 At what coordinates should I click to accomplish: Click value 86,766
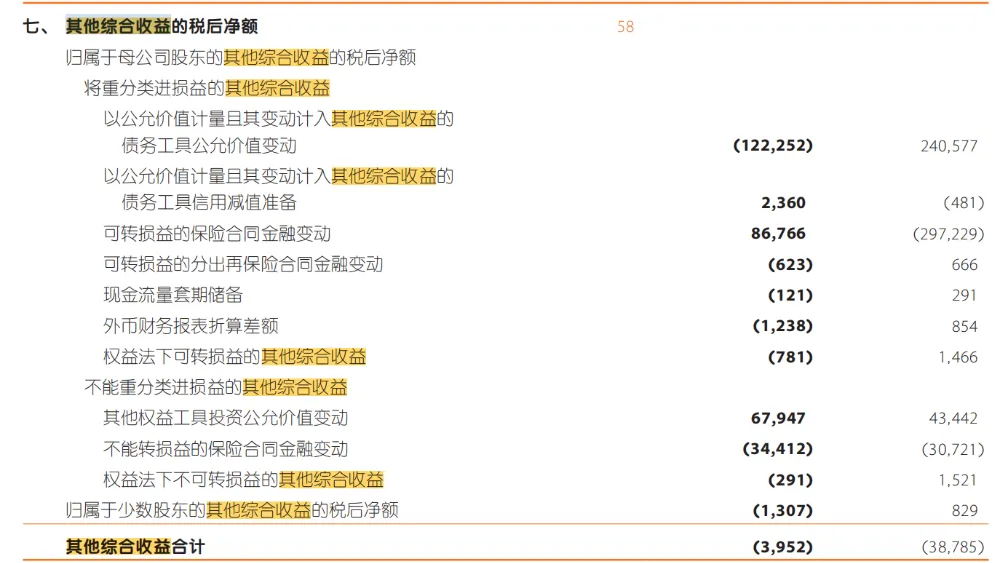pyautogui.click(x=778, y=233)
